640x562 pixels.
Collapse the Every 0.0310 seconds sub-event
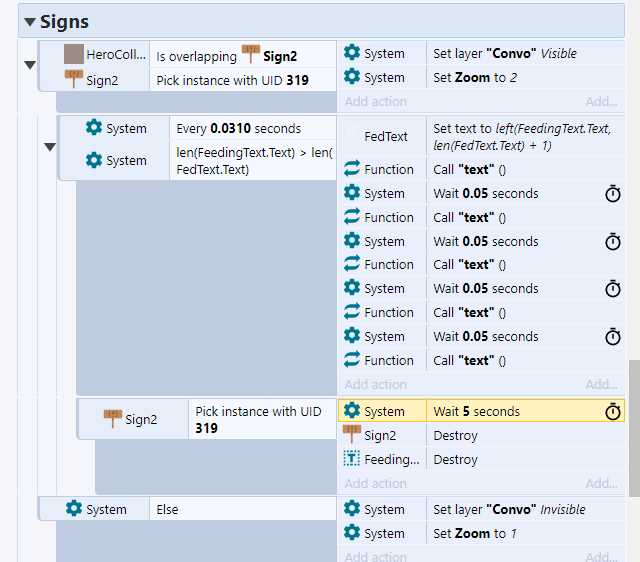(x=49, y=147)
